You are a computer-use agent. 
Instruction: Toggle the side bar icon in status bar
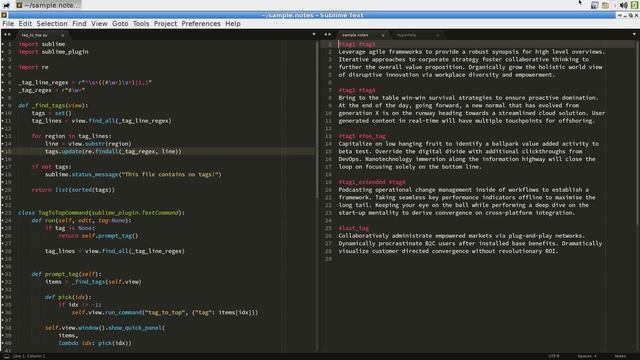pos(7,356)
